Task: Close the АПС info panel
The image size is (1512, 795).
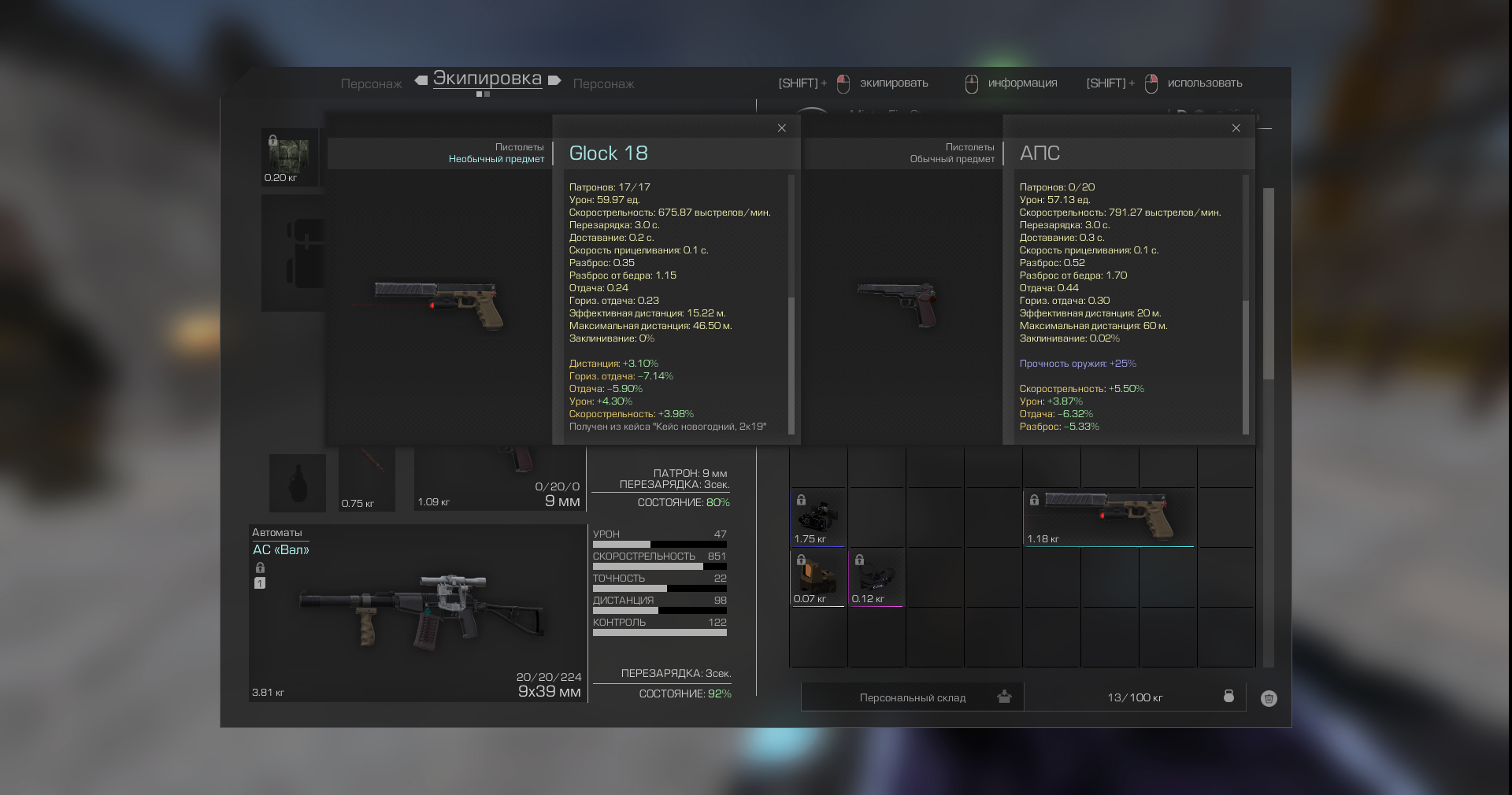Action: [x=1236, y=128]
